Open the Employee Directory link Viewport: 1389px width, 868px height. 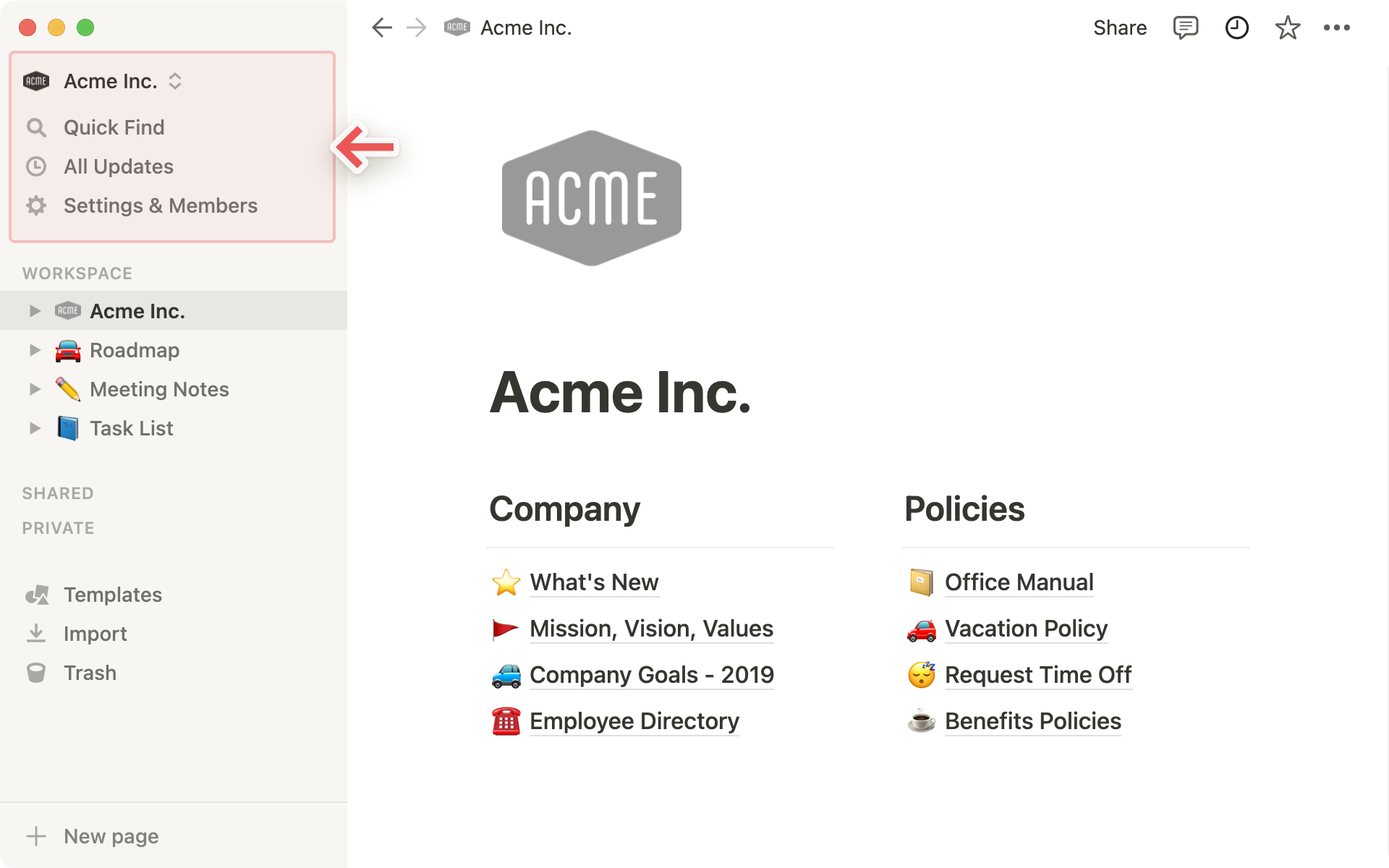tap(633, 721)
